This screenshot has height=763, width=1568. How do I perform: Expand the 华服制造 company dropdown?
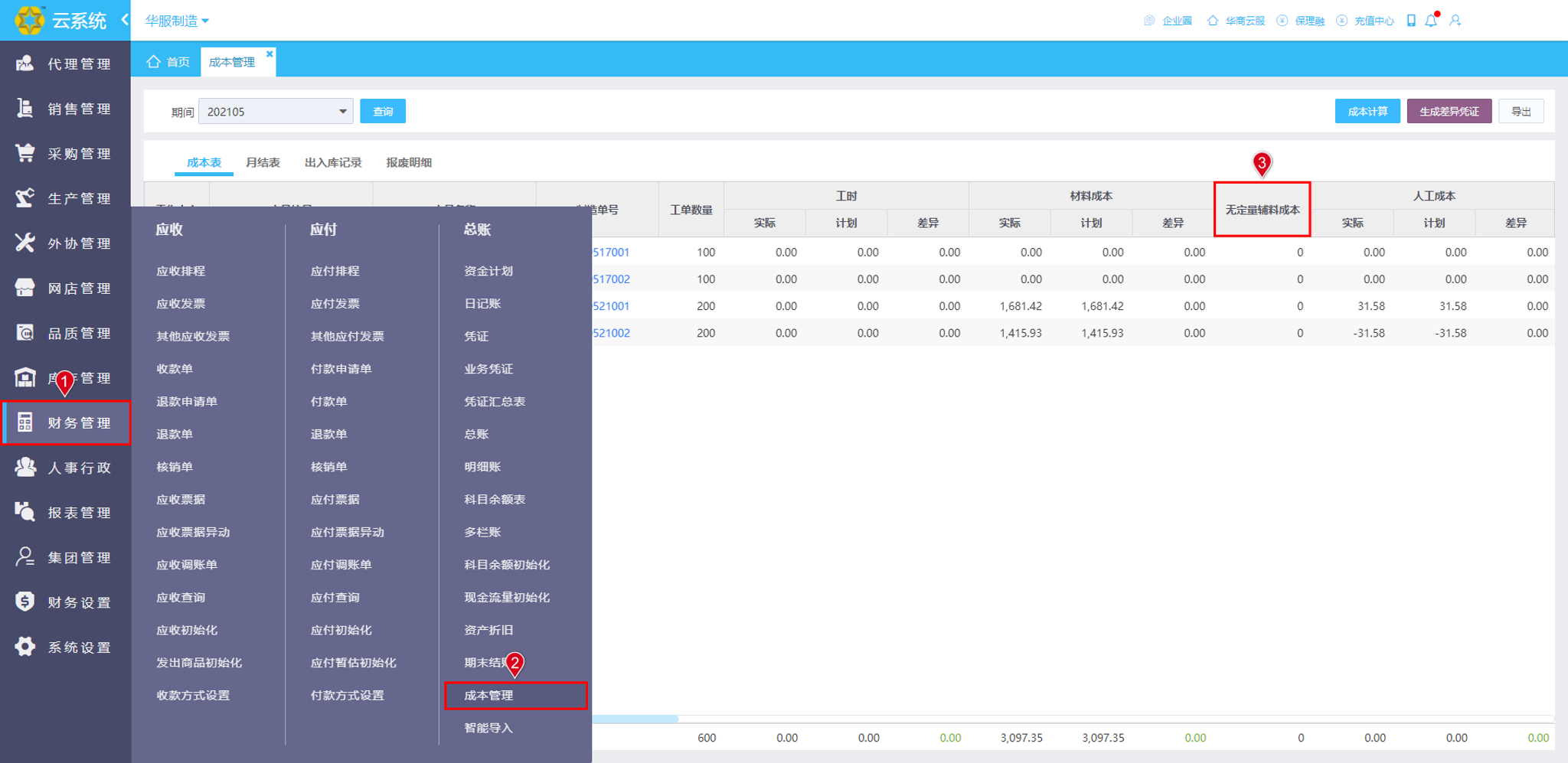tap(178, 21)
